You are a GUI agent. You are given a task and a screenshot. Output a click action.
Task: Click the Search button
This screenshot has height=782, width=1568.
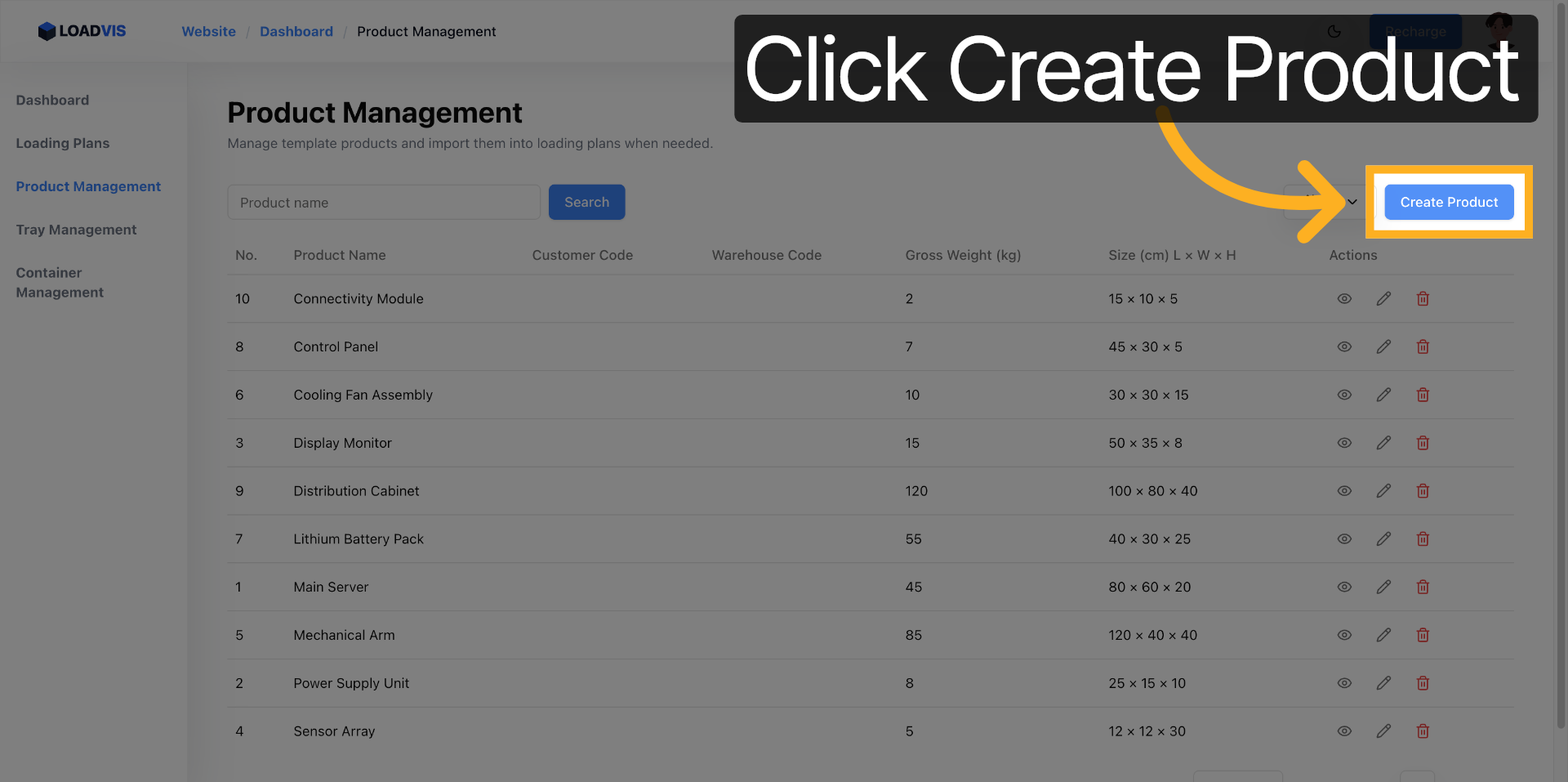click(586, 202)
